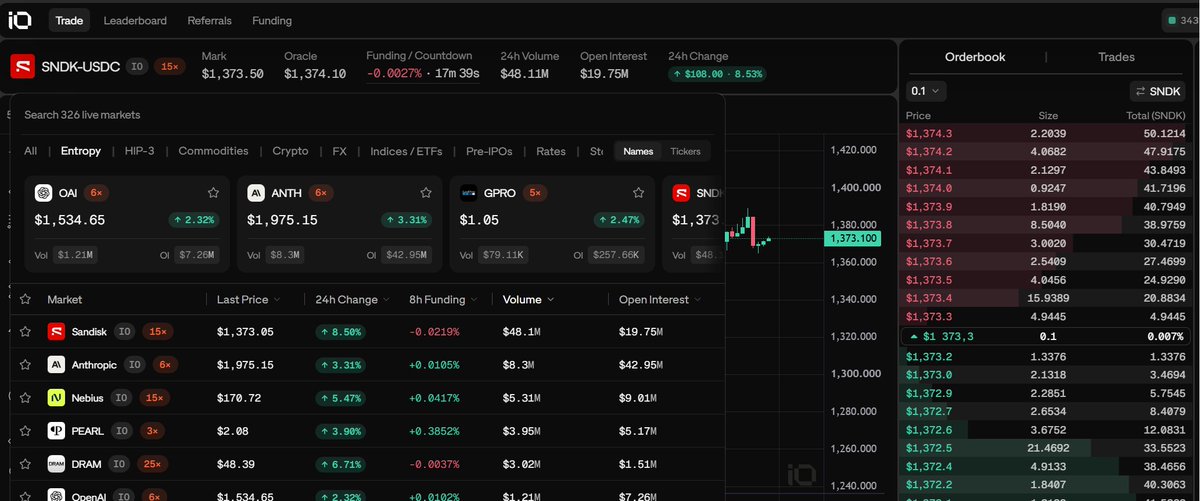Switch to the Orderbook tab
Viewport: 1200px width, 501px height.
(x=975, y=57)
